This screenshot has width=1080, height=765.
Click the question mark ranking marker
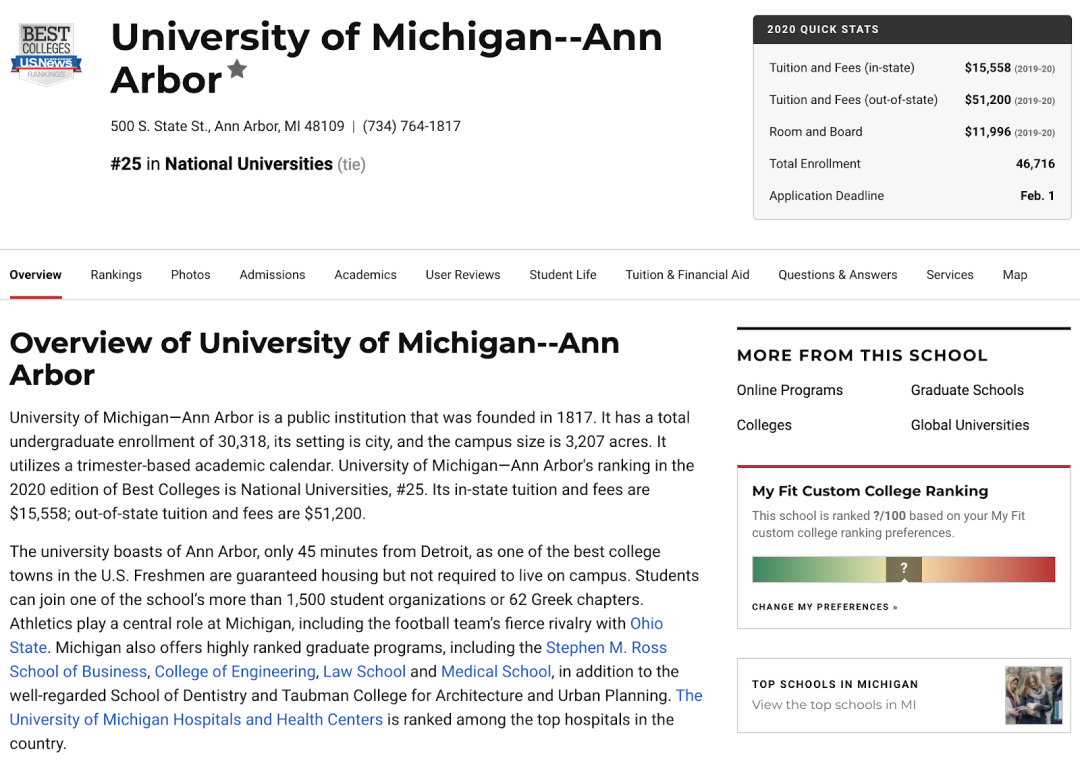pos(904,569)
